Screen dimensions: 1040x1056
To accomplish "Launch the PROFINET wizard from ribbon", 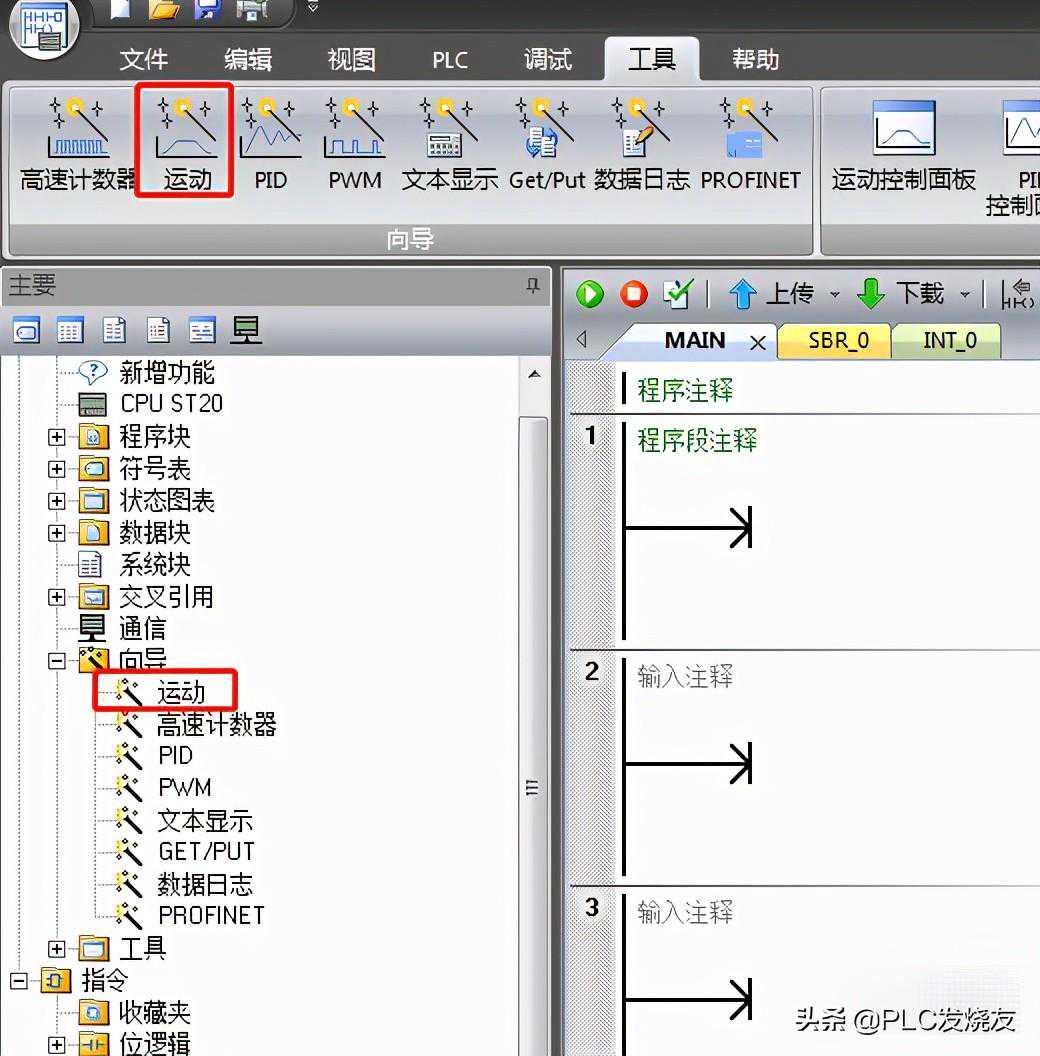I will click(750, 142).
